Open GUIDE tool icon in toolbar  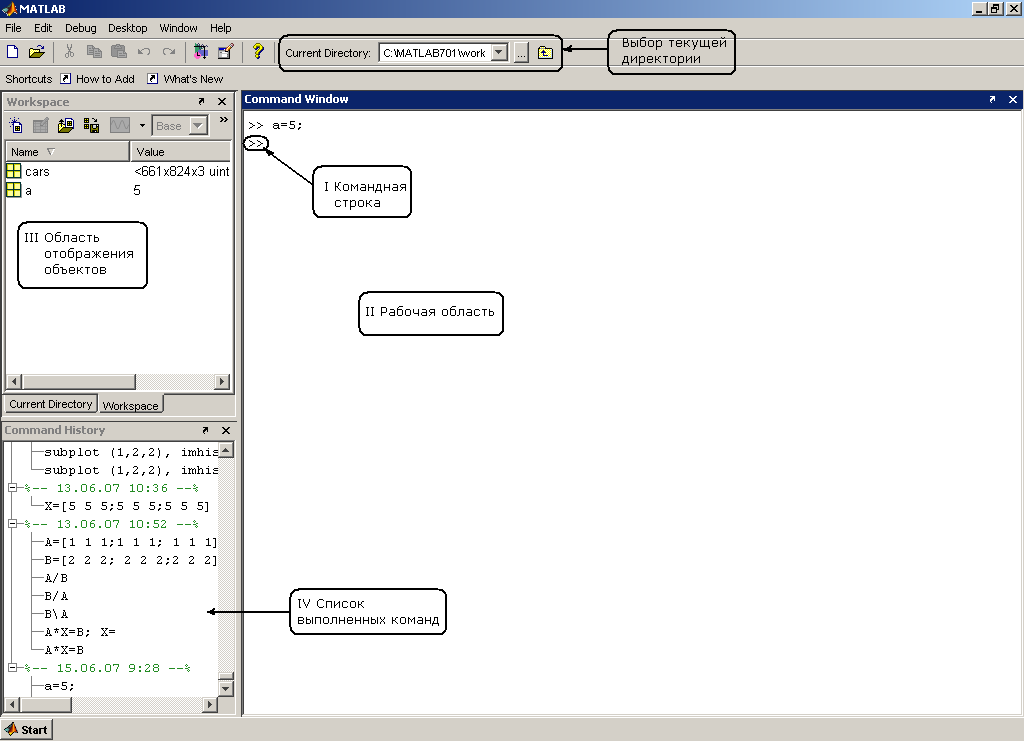[x=226, y=52]
